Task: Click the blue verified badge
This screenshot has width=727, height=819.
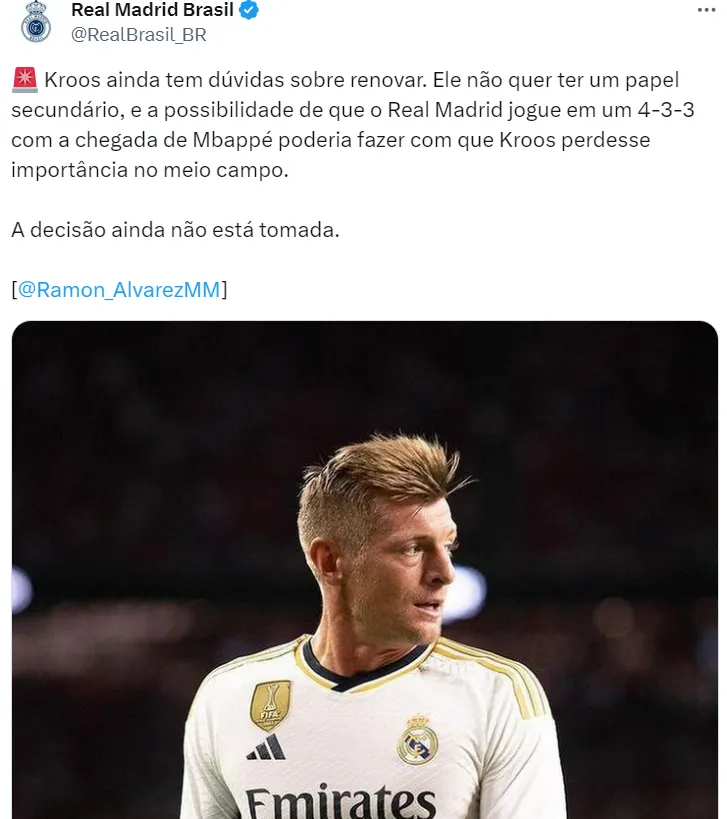Action: tap(249, 10)
